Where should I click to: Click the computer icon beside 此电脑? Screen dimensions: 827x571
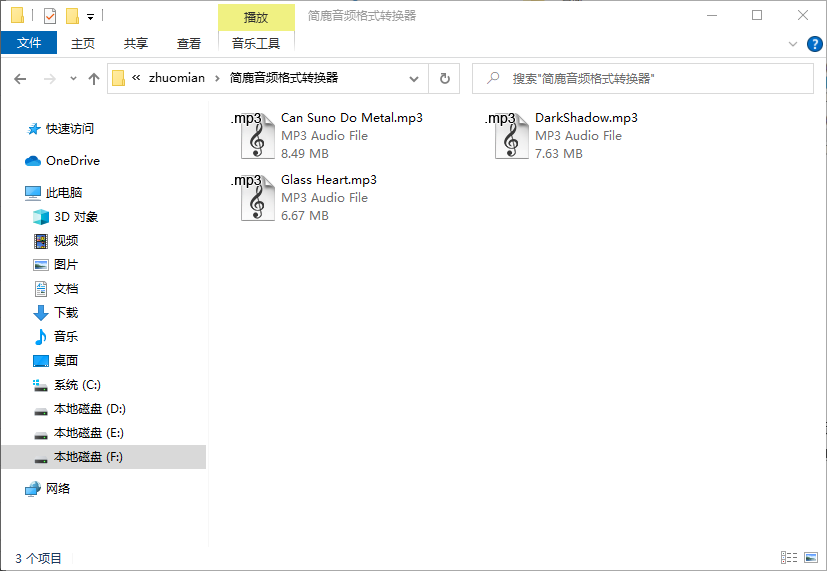pyautogui.click(x=33, y=193)
